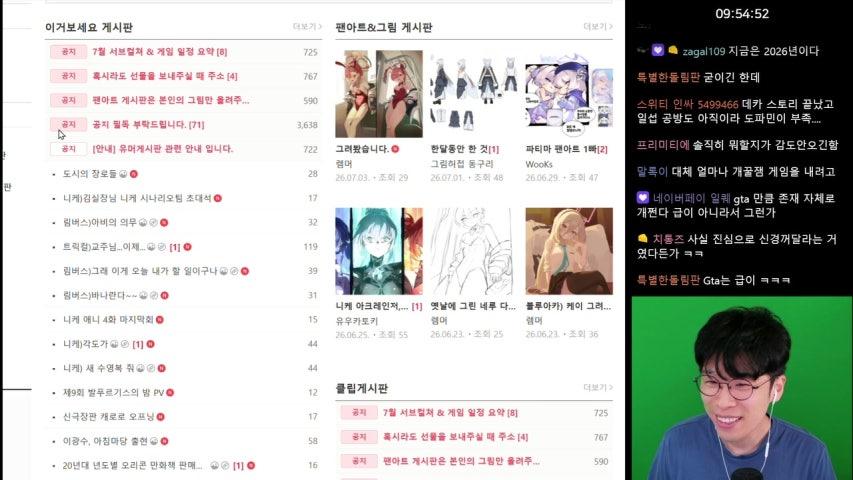Screen dimensions: 853x480
Task: Open notice 혹시라도 선물을 보내주실 때 주소 in 이거보세요 게시판
Action: (165, 76)
